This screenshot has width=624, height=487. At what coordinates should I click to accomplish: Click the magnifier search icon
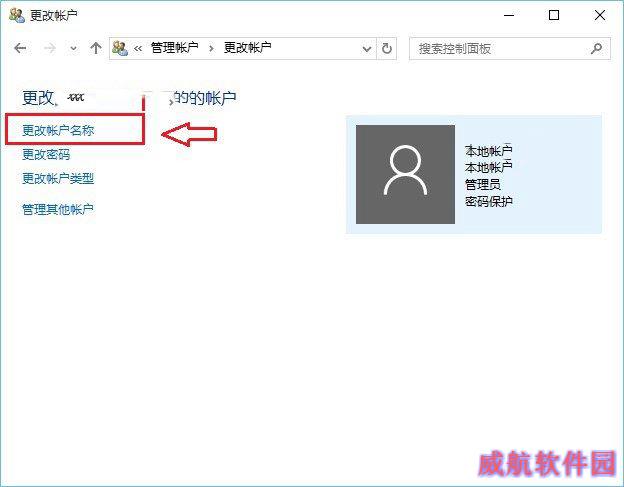(x=596, y=49)
